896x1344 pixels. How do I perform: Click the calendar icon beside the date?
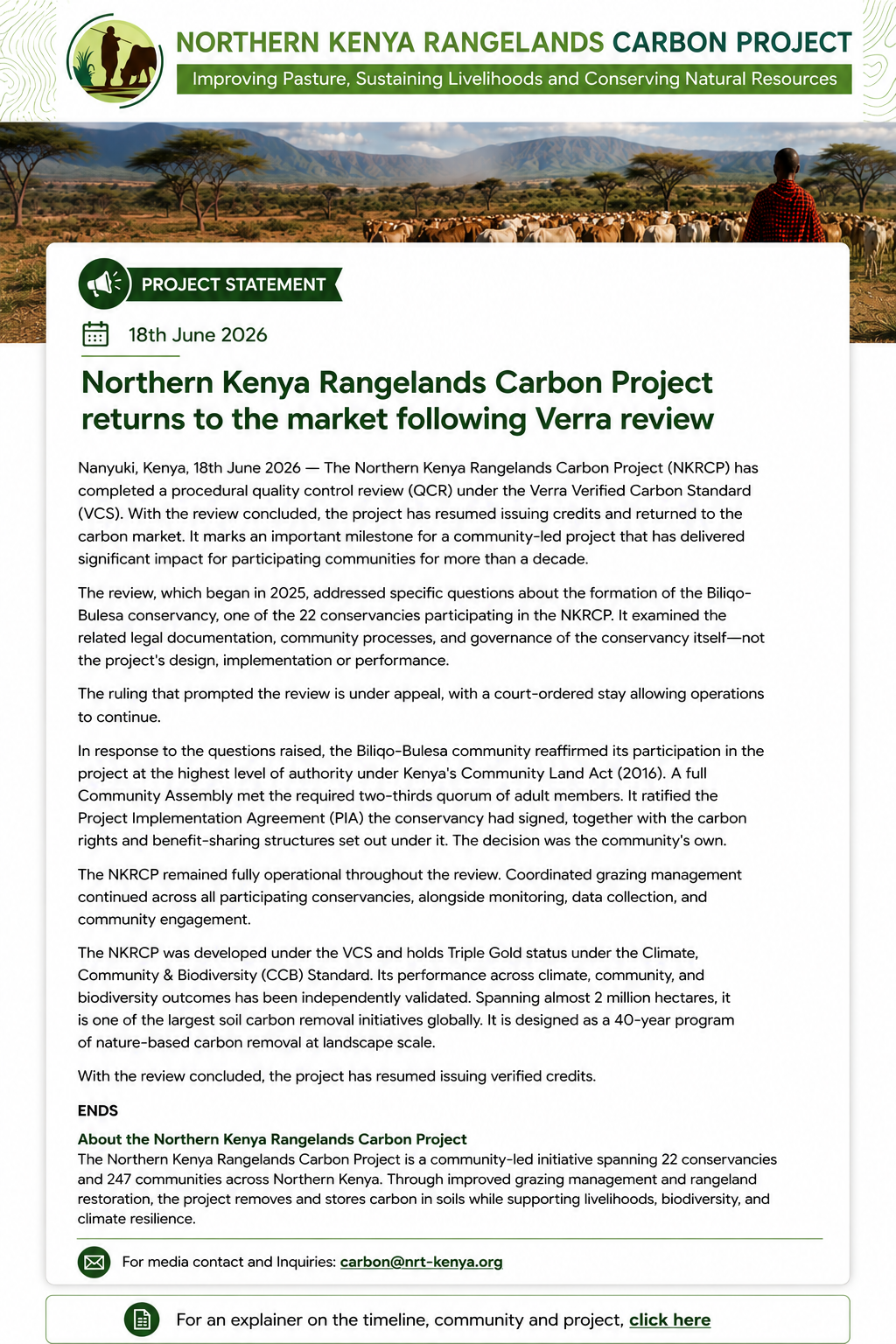tap(95, 334)
